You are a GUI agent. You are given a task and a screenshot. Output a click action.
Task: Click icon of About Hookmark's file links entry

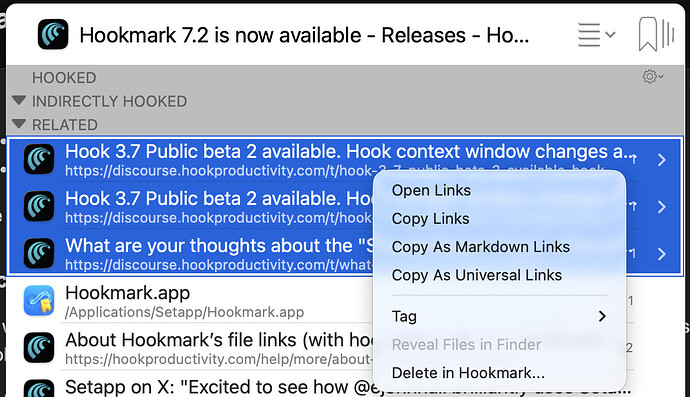coord(39,348)
